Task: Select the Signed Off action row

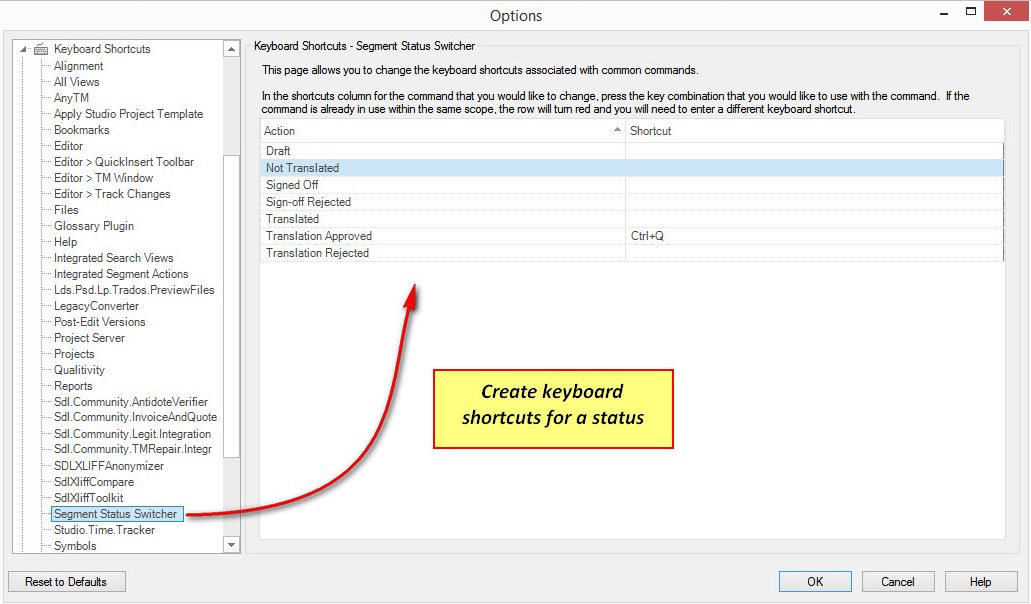Action: pos(631,185)
